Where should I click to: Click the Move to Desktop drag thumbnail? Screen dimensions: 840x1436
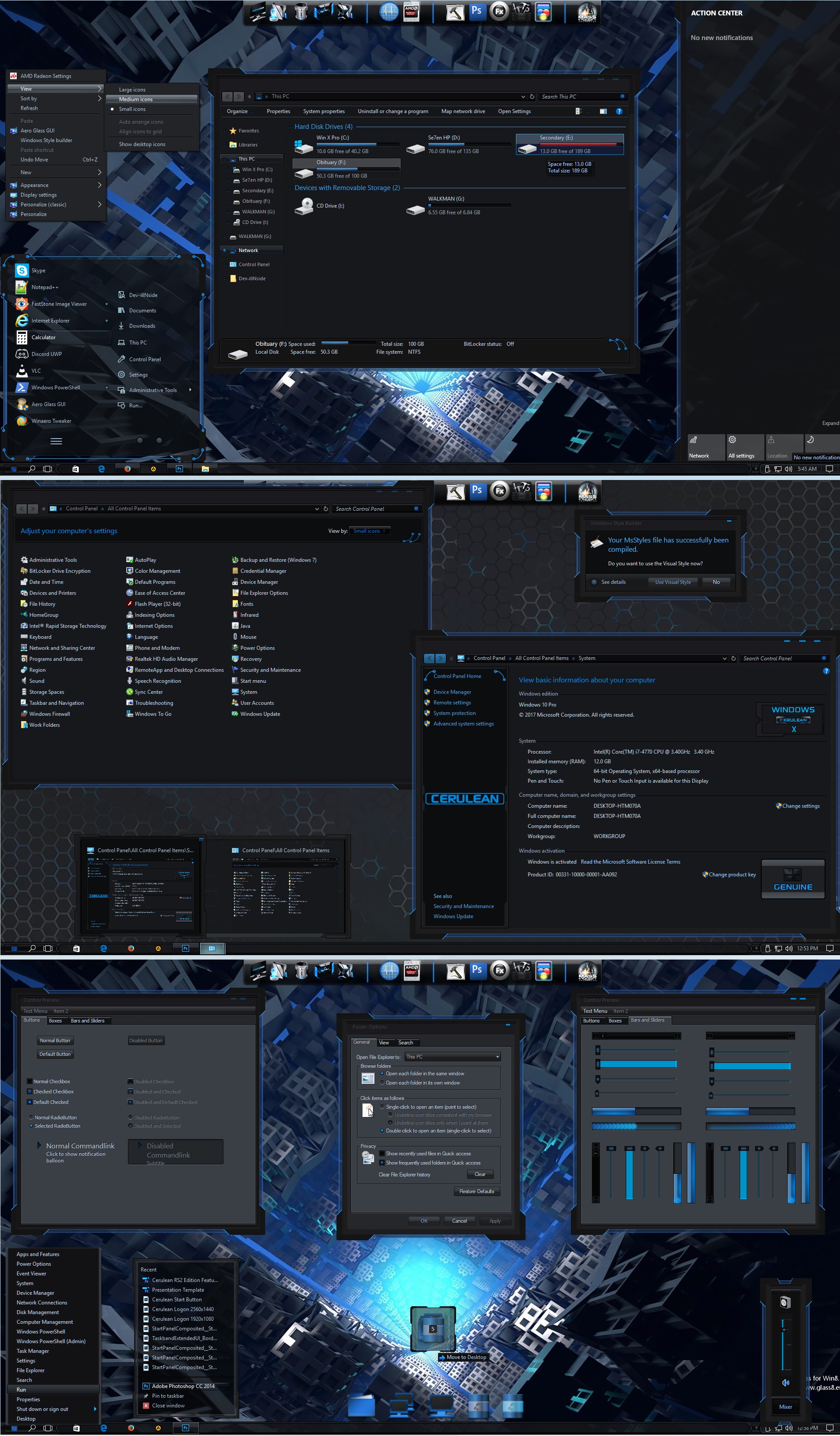[433, 1328]
